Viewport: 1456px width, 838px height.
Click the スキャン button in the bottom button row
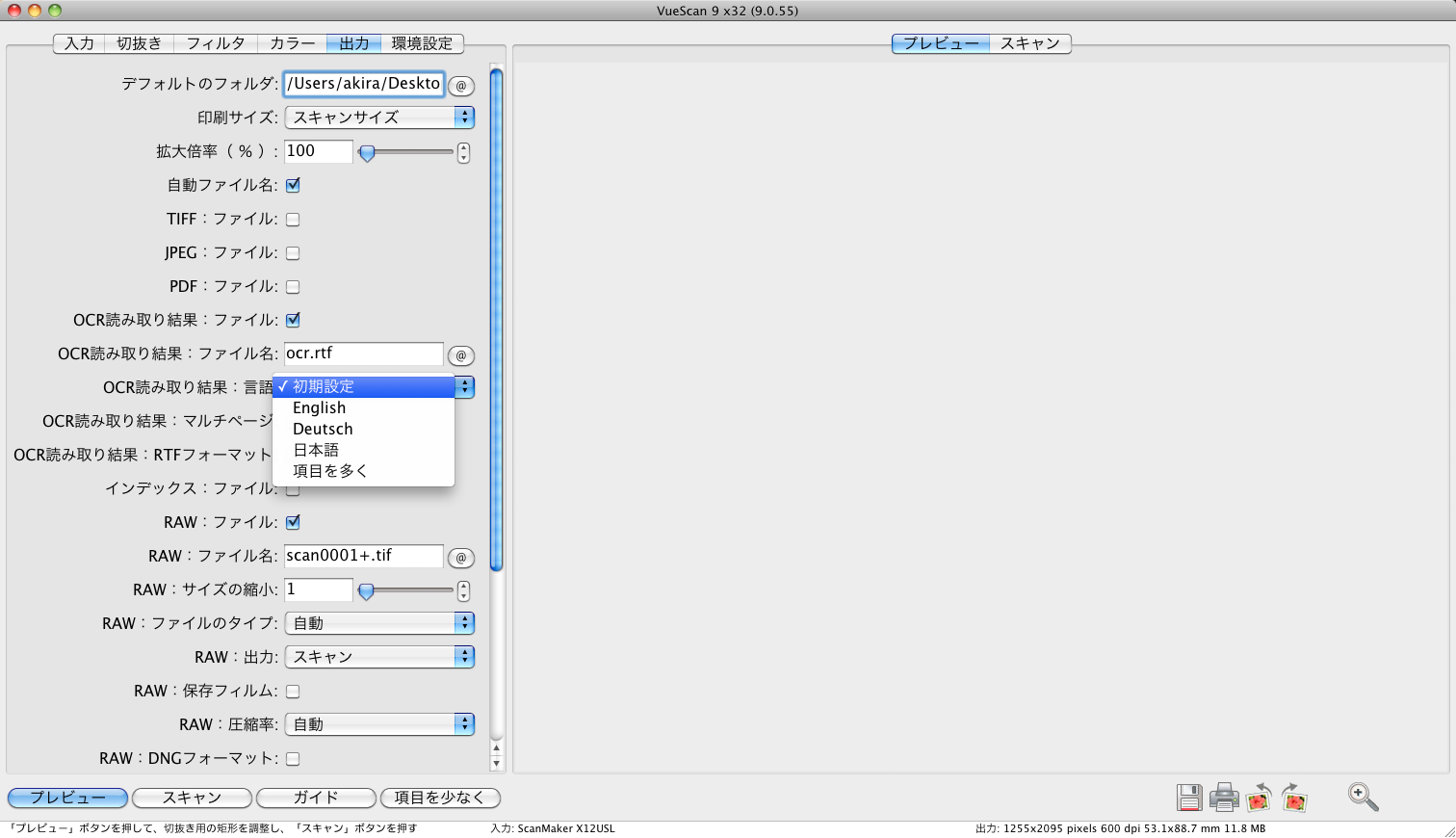click(193, 798)
